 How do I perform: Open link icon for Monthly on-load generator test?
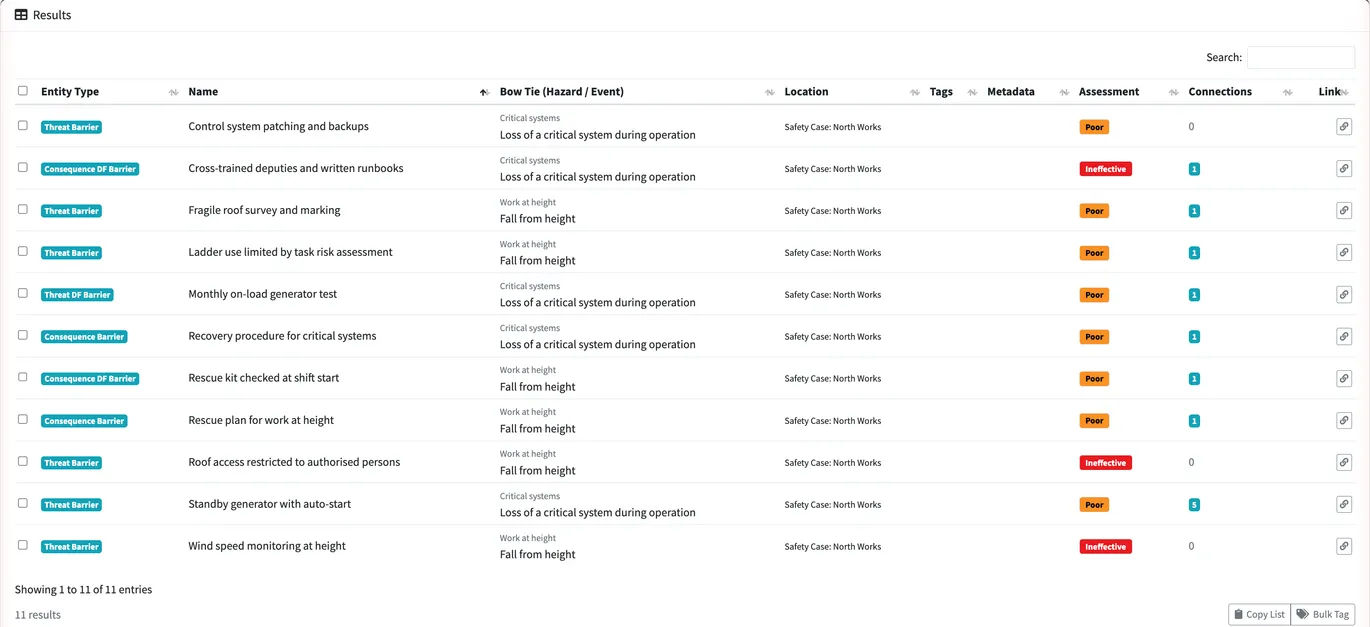coord(1344,295)
